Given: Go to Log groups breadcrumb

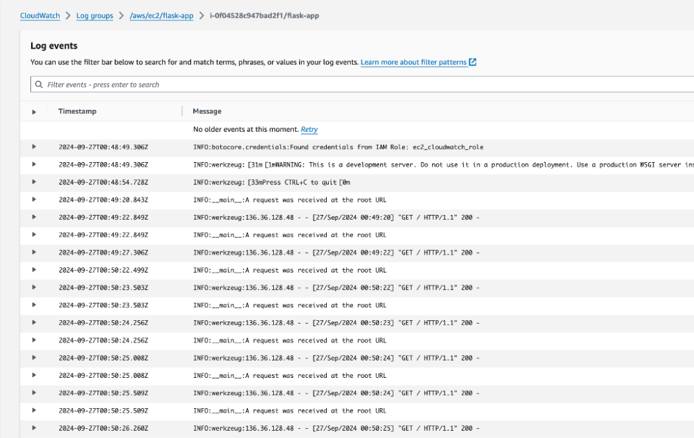Looking at the screenshot, I should (94, 16).
